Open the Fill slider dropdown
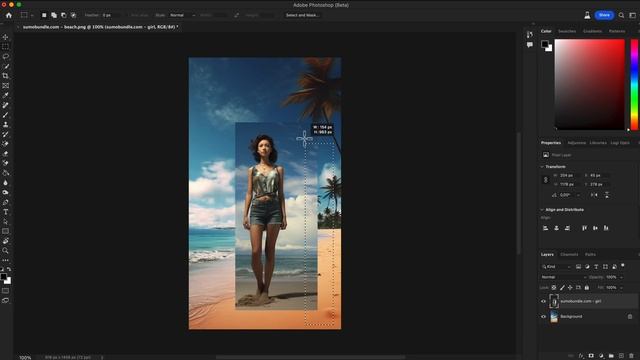Screen dimensions: 640x360 point(621,288)
